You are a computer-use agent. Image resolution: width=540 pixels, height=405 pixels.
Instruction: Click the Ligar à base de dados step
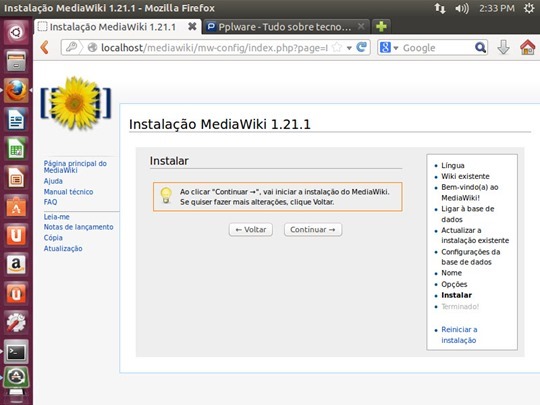[x=468, y=214]
